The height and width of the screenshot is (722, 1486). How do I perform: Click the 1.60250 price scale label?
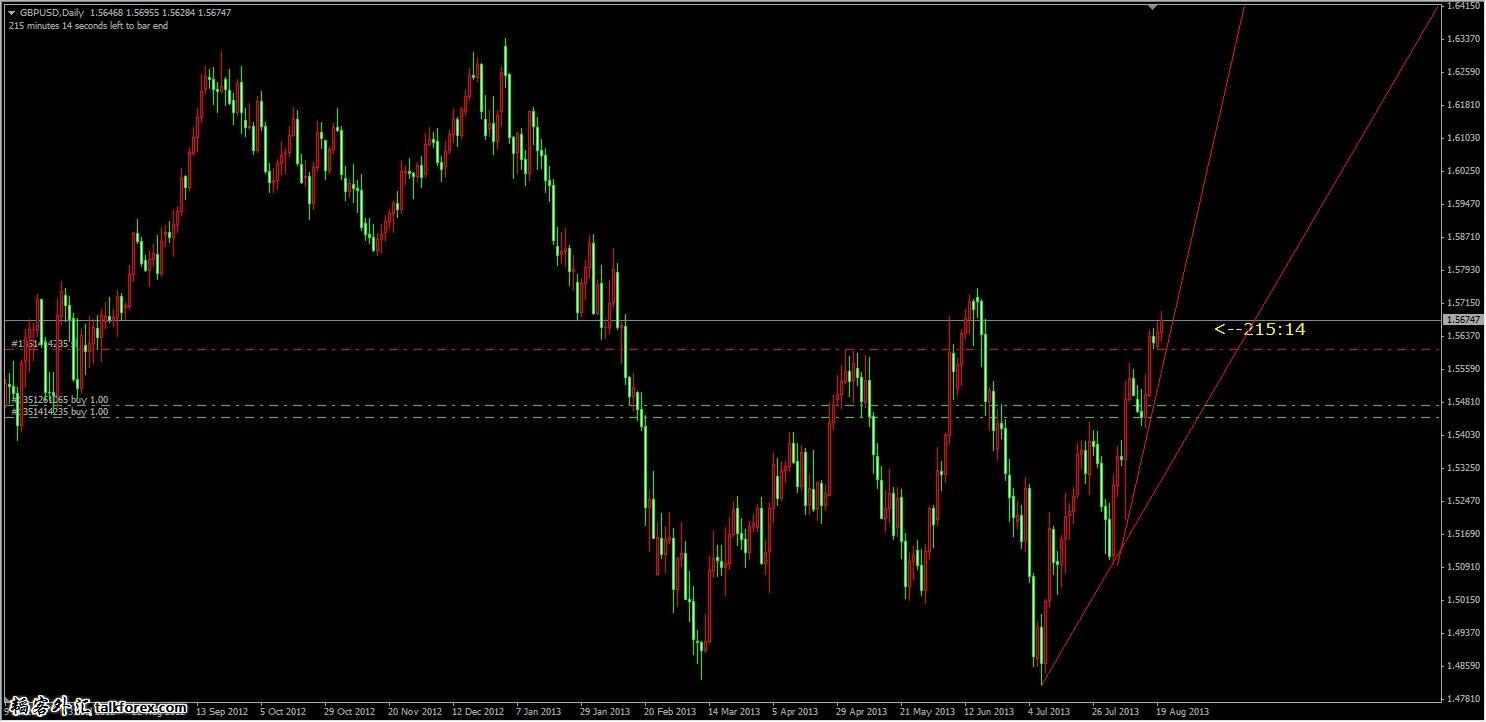1464,171
